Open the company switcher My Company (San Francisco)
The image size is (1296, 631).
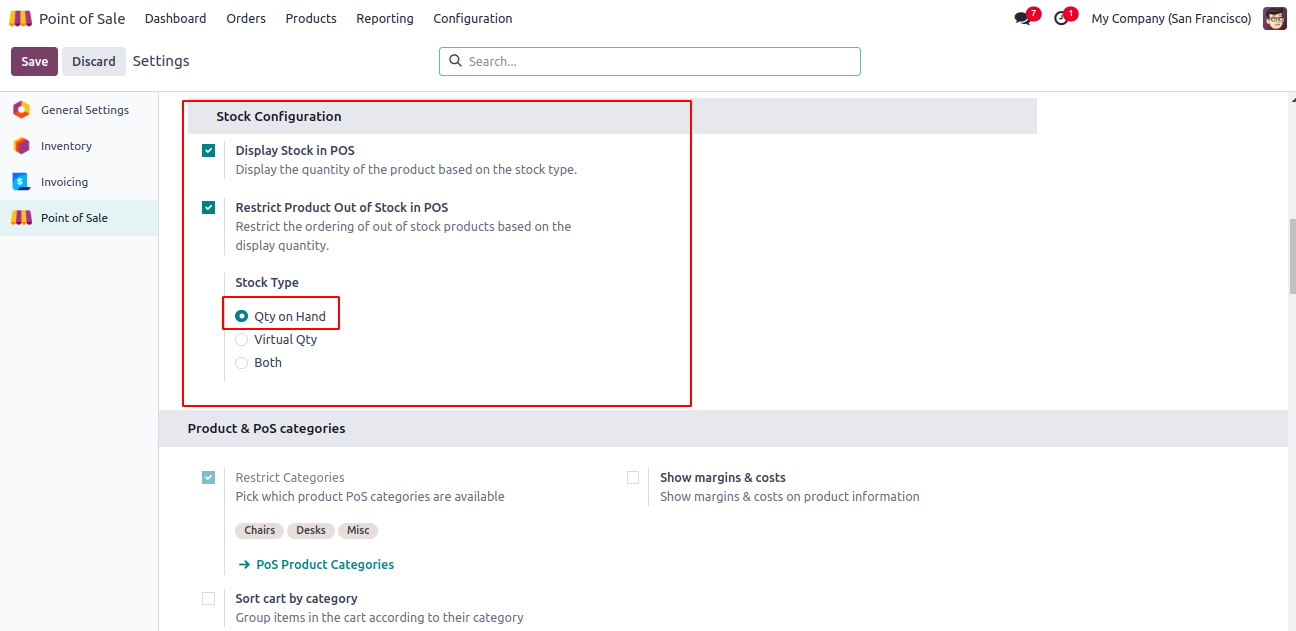[1171, 19]
